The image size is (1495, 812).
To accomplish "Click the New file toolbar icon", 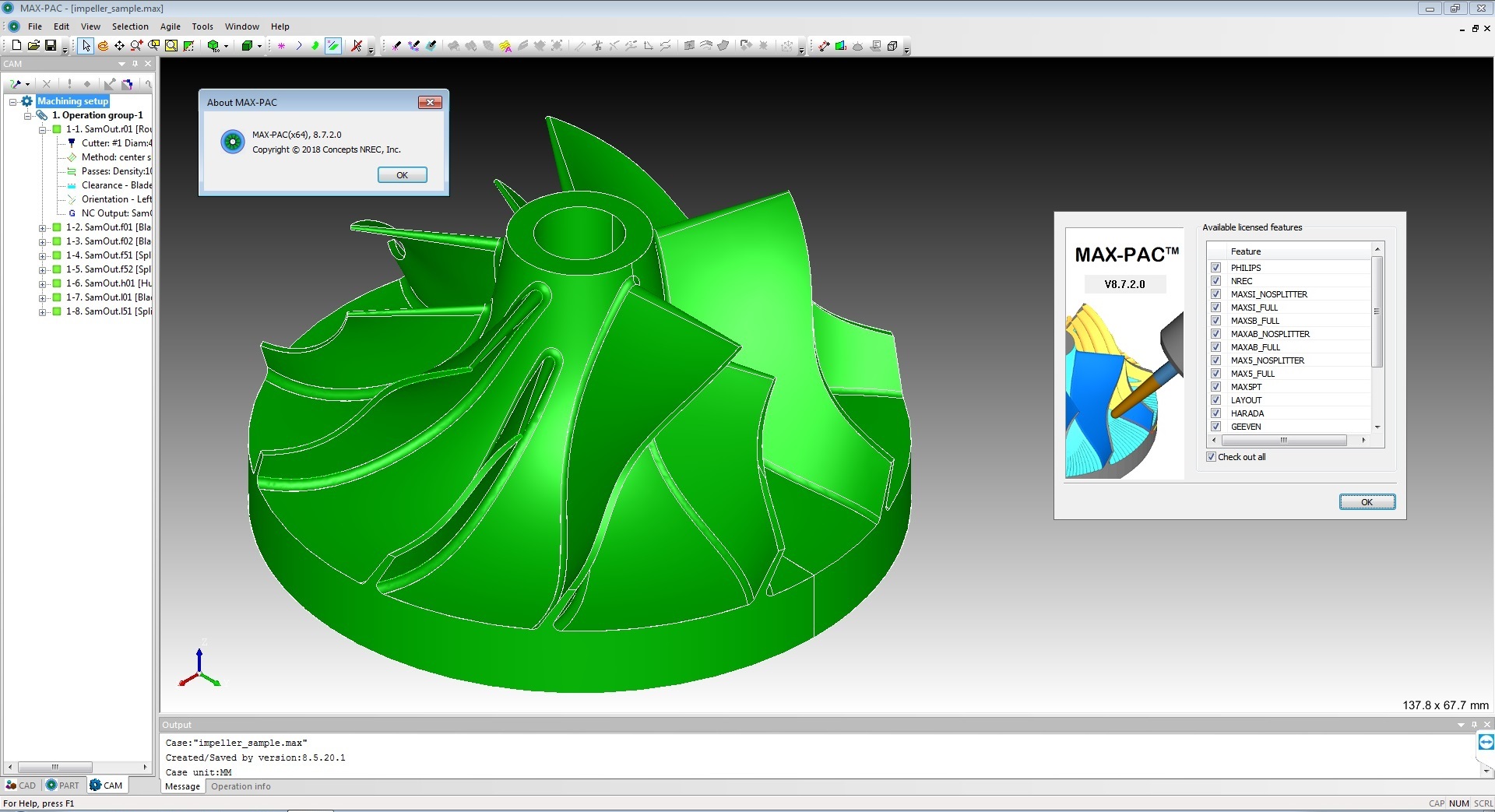I will tap(16, 46).
